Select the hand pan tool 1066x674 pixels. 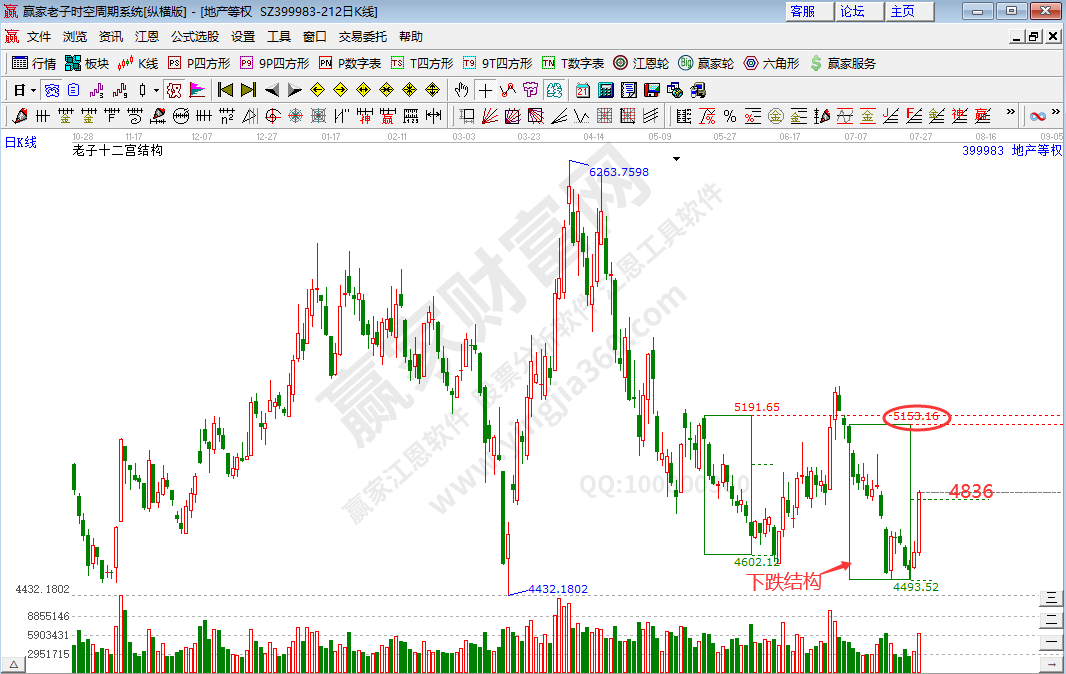coord(463,89)
